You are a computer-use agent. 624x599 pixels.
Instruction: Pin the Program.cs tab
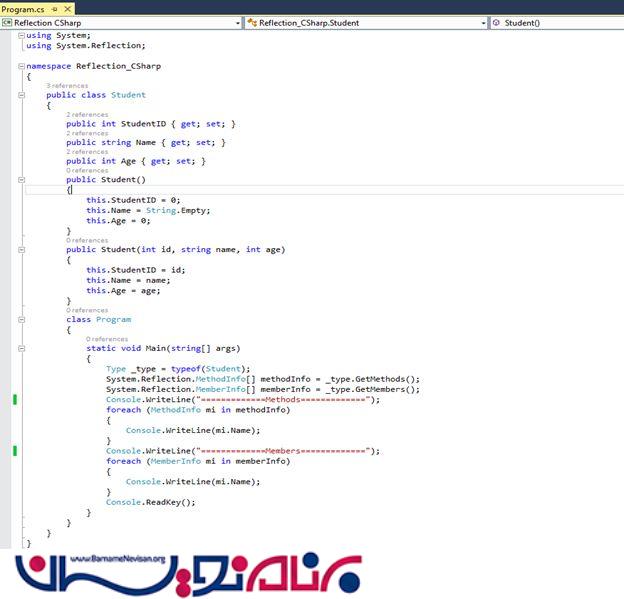click(52, 8)
